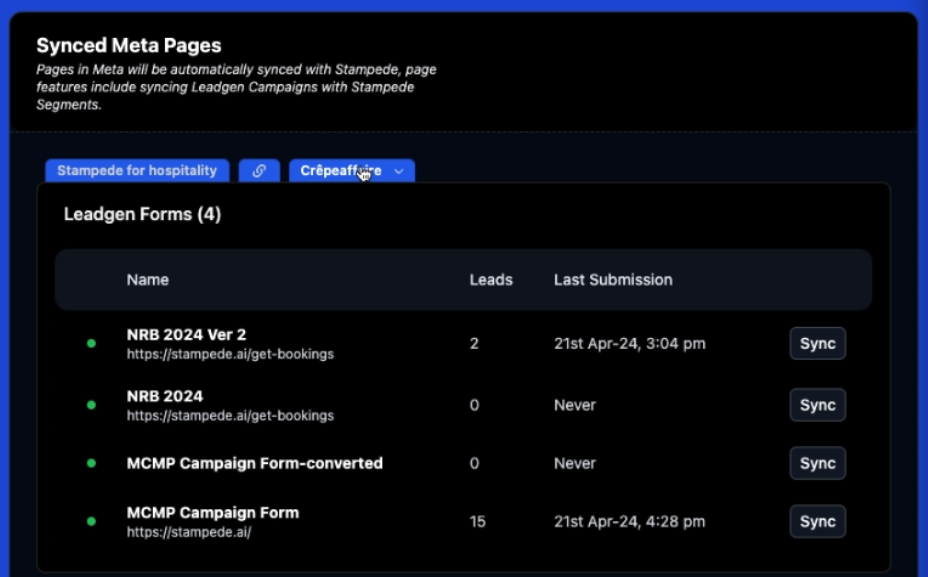
Task: Sync the MCMP Campaign Form
Action: click(x=817, y=522)
